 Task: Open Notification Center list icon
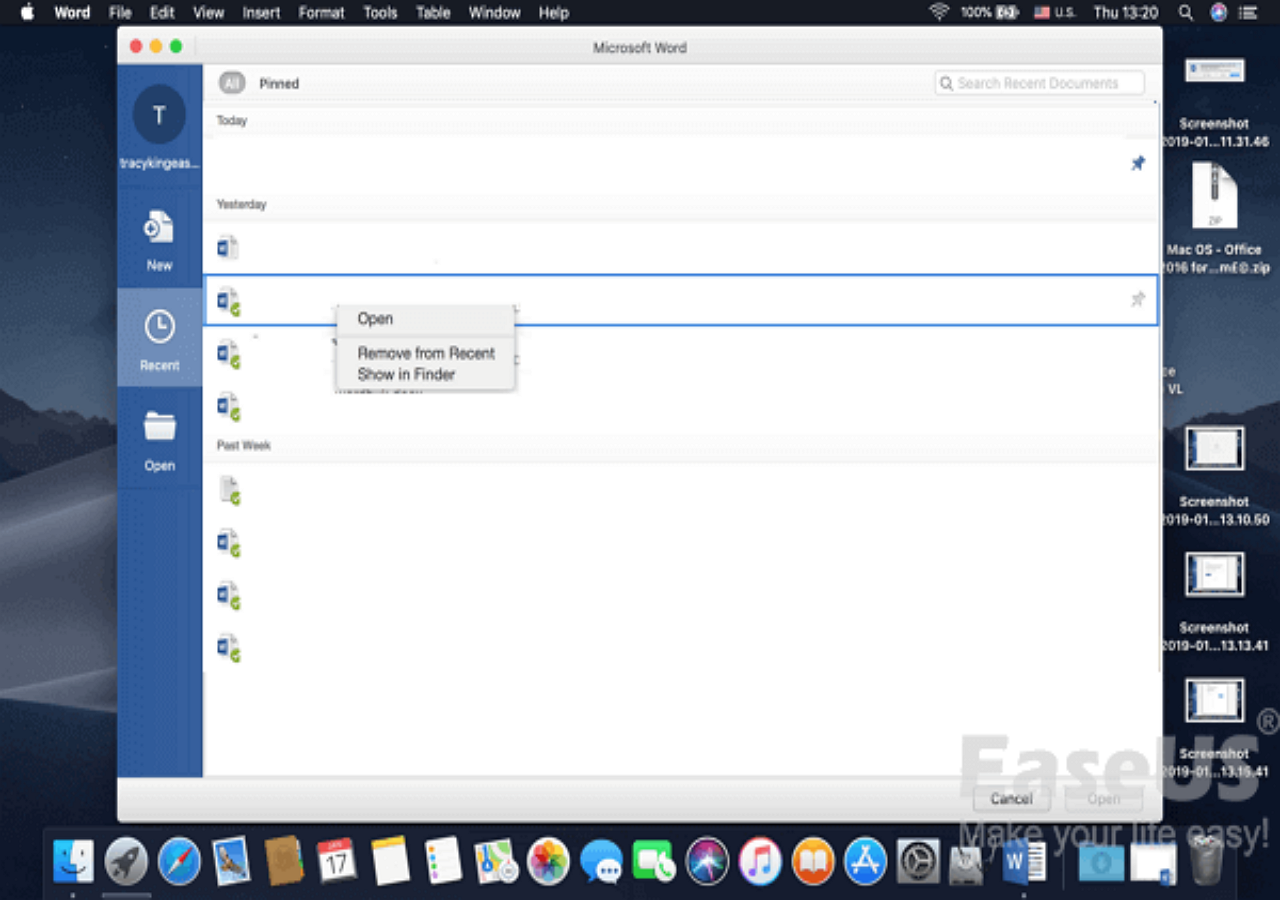[x=1250, y=13]
